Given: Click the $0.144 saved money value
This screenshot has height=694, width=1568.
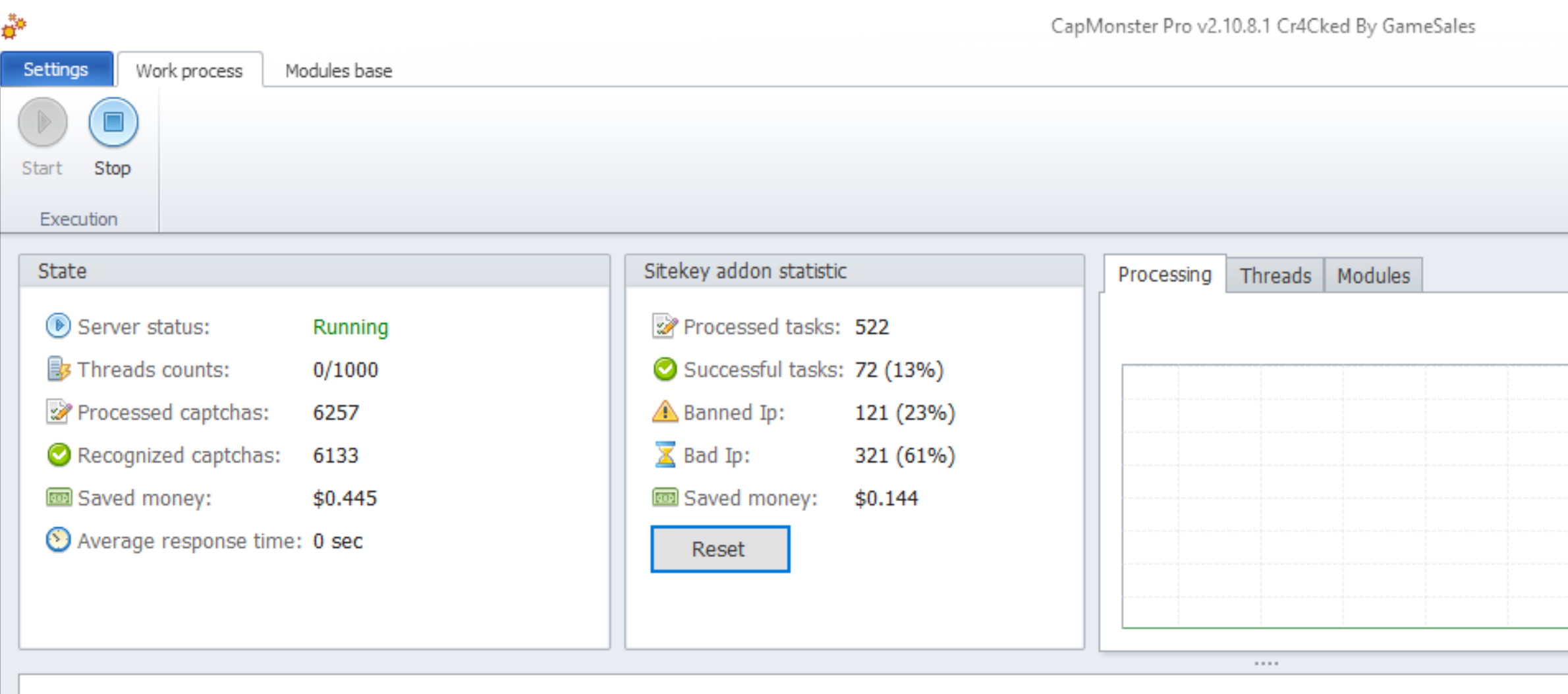Looking at the screenshot, I should pos(886,498).
